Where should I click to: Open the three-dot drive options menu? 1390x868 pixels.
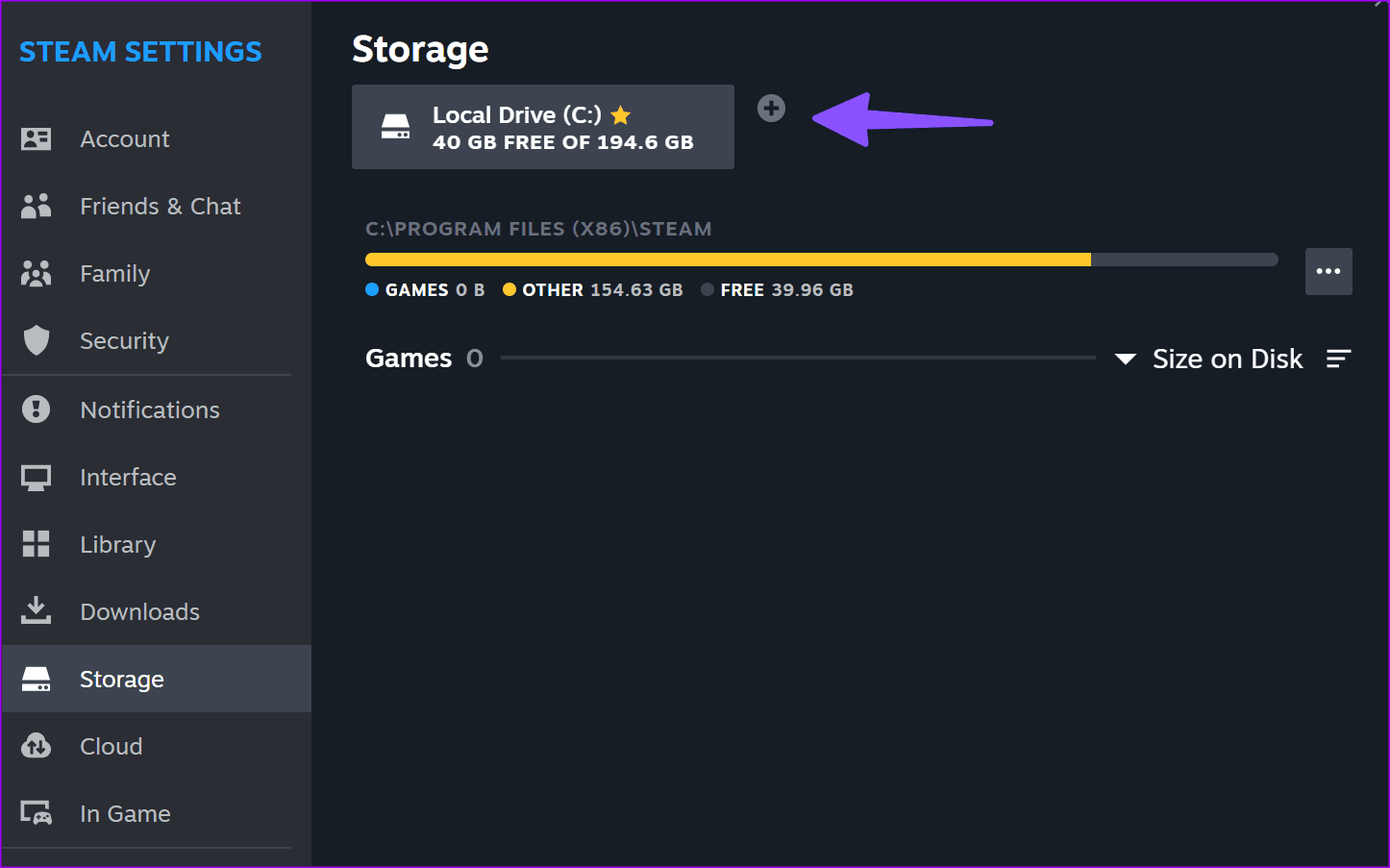point(1328,271)
